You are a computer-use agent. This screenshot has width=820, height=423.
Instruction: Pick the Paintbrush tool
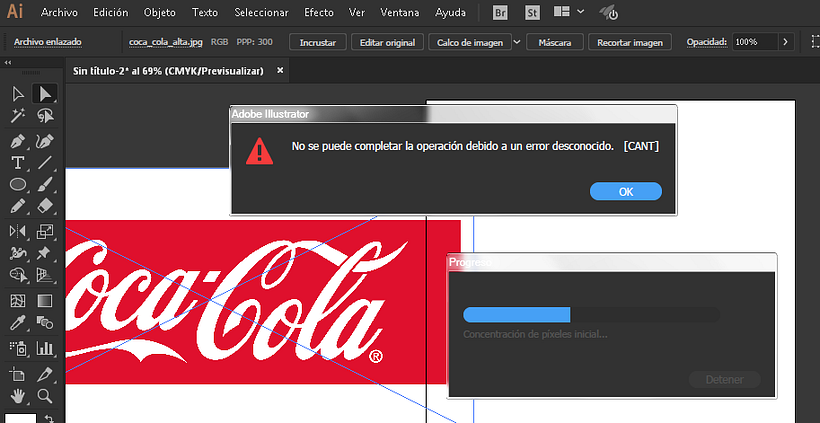tap(45, 184)
